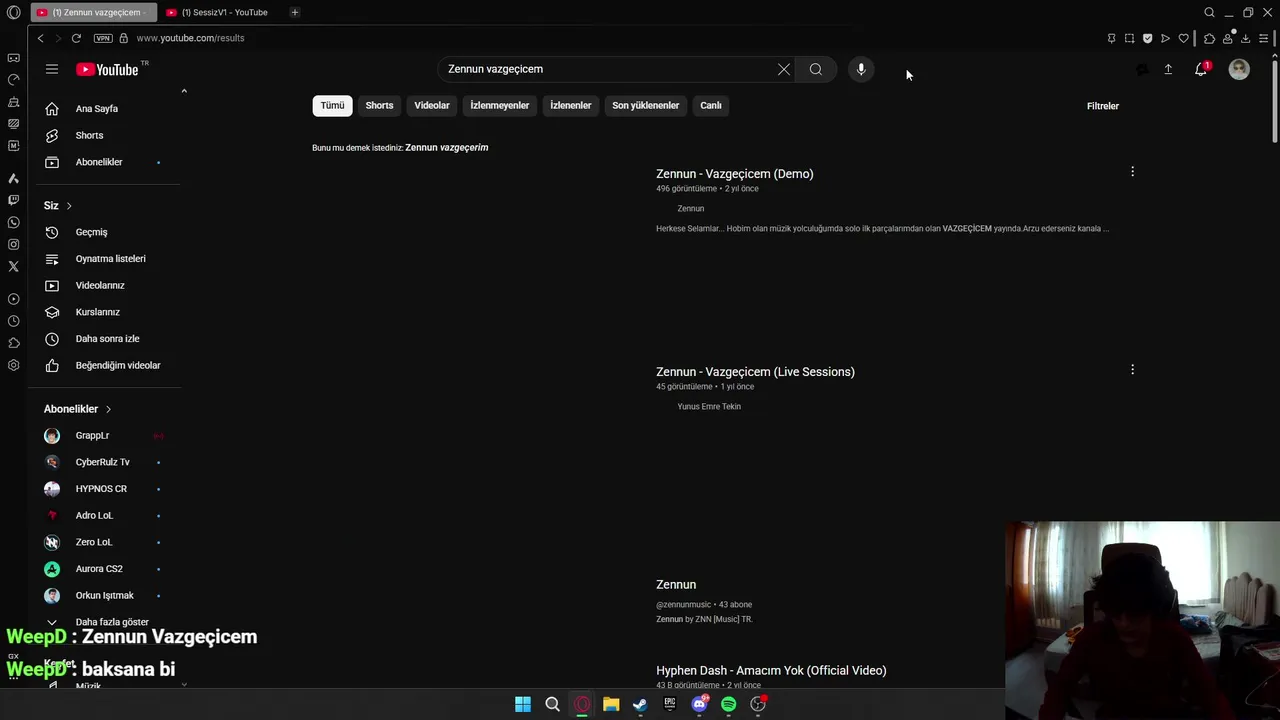Select the İzlenenler filter chip

tap(571, 105)
